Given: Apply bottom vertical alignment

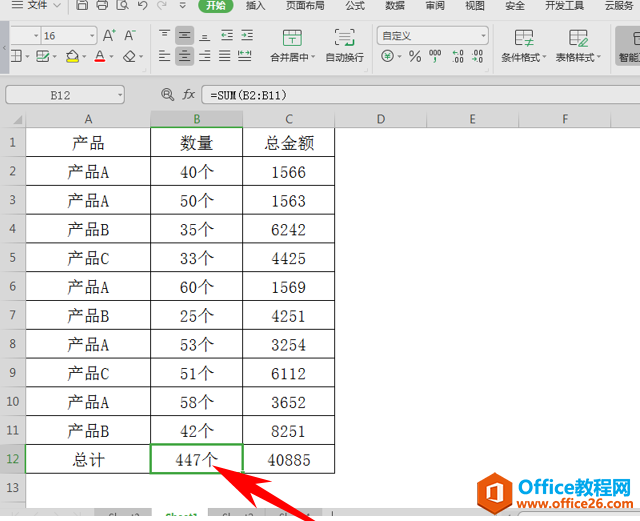Looking at the screenshot, I should [204, 36].
